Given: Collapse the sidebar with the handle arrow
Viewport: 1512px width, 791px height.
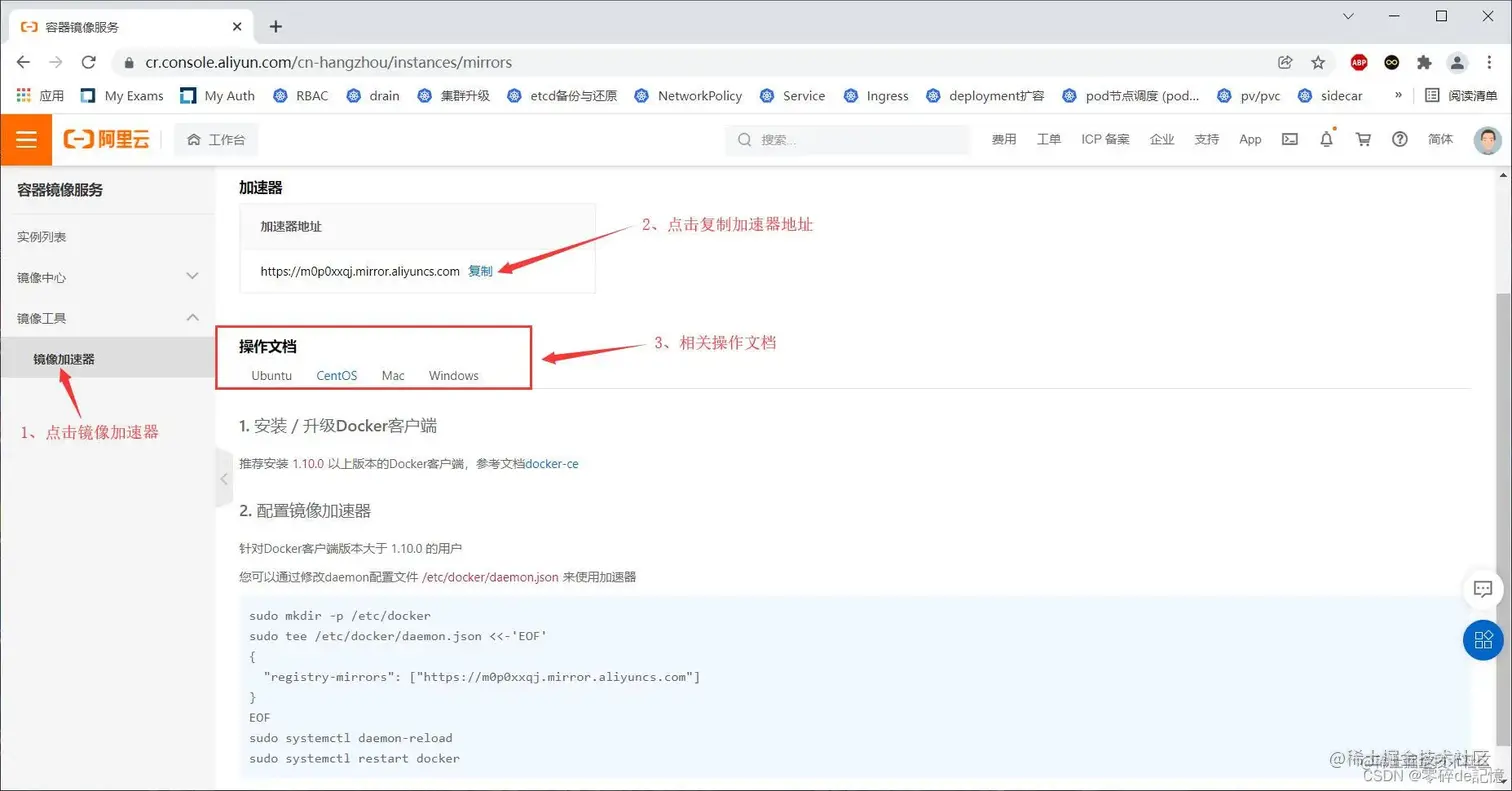Looking at the screenshot, I should click(x=224, y=479).
